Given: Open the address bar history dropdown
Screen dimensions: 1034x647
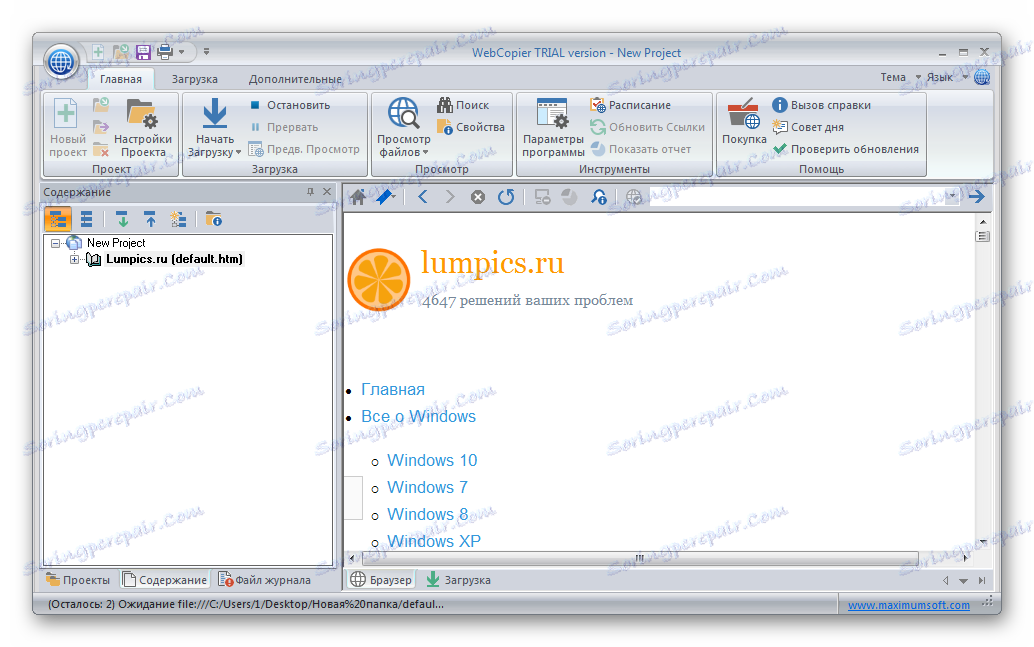Looking at the screenshot, I should (x=952, y=197).
